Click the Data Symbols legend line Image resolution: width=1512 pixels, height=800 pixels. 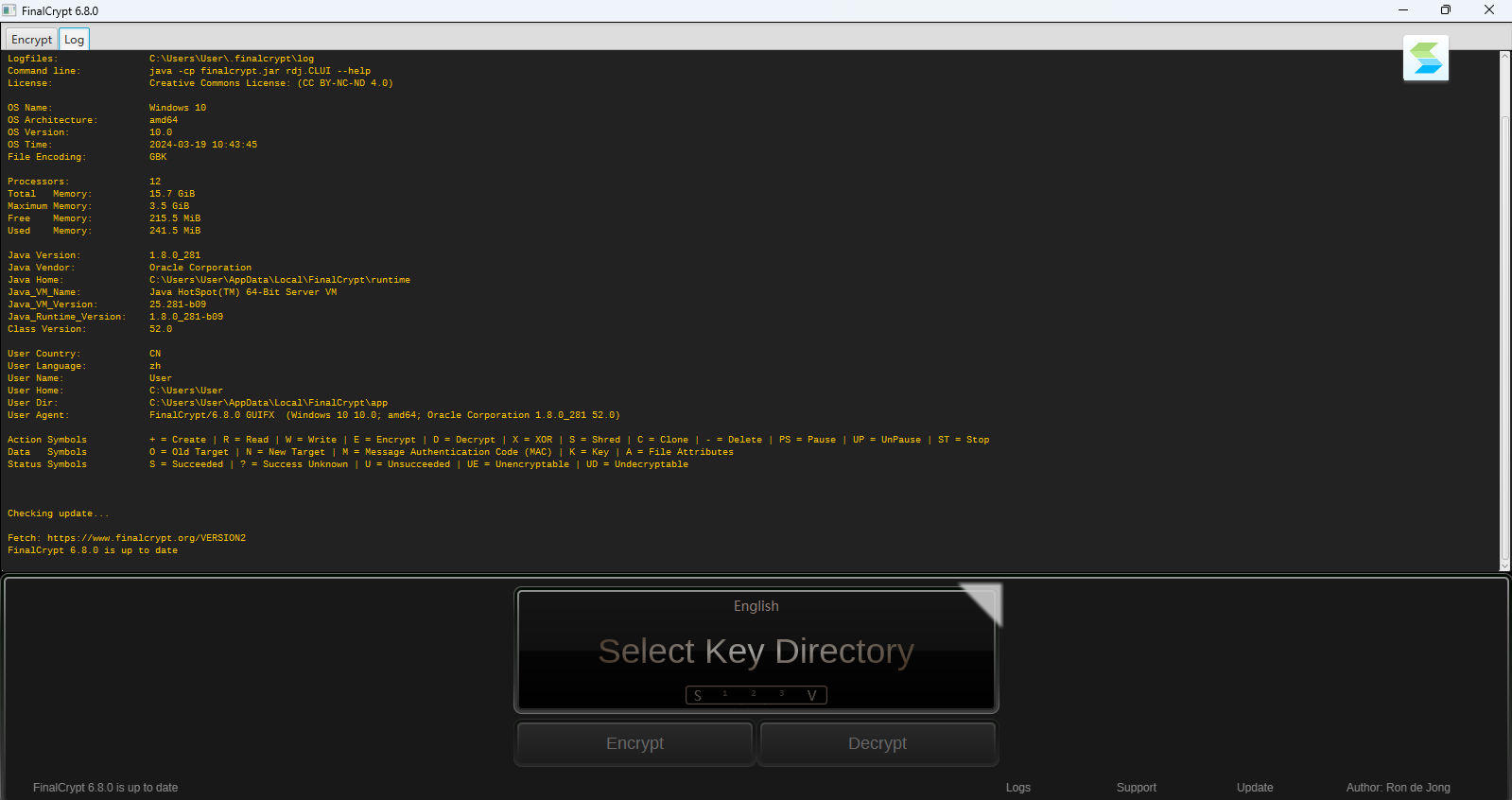371,452
